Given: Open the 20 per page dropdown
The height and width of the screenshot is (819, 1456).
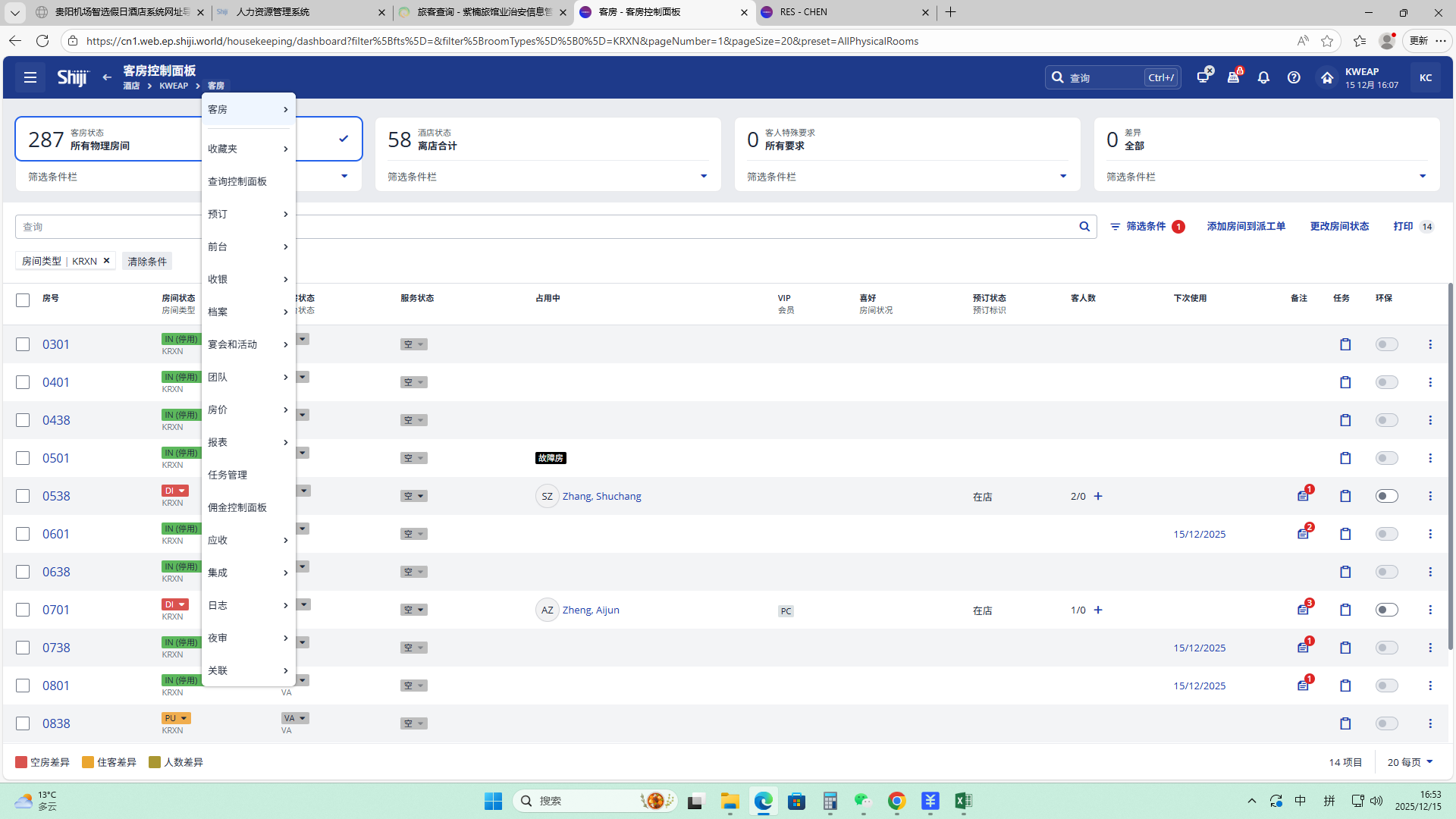Looking at the screenshot, I should pyautogui.click(x=1410, y=762).
